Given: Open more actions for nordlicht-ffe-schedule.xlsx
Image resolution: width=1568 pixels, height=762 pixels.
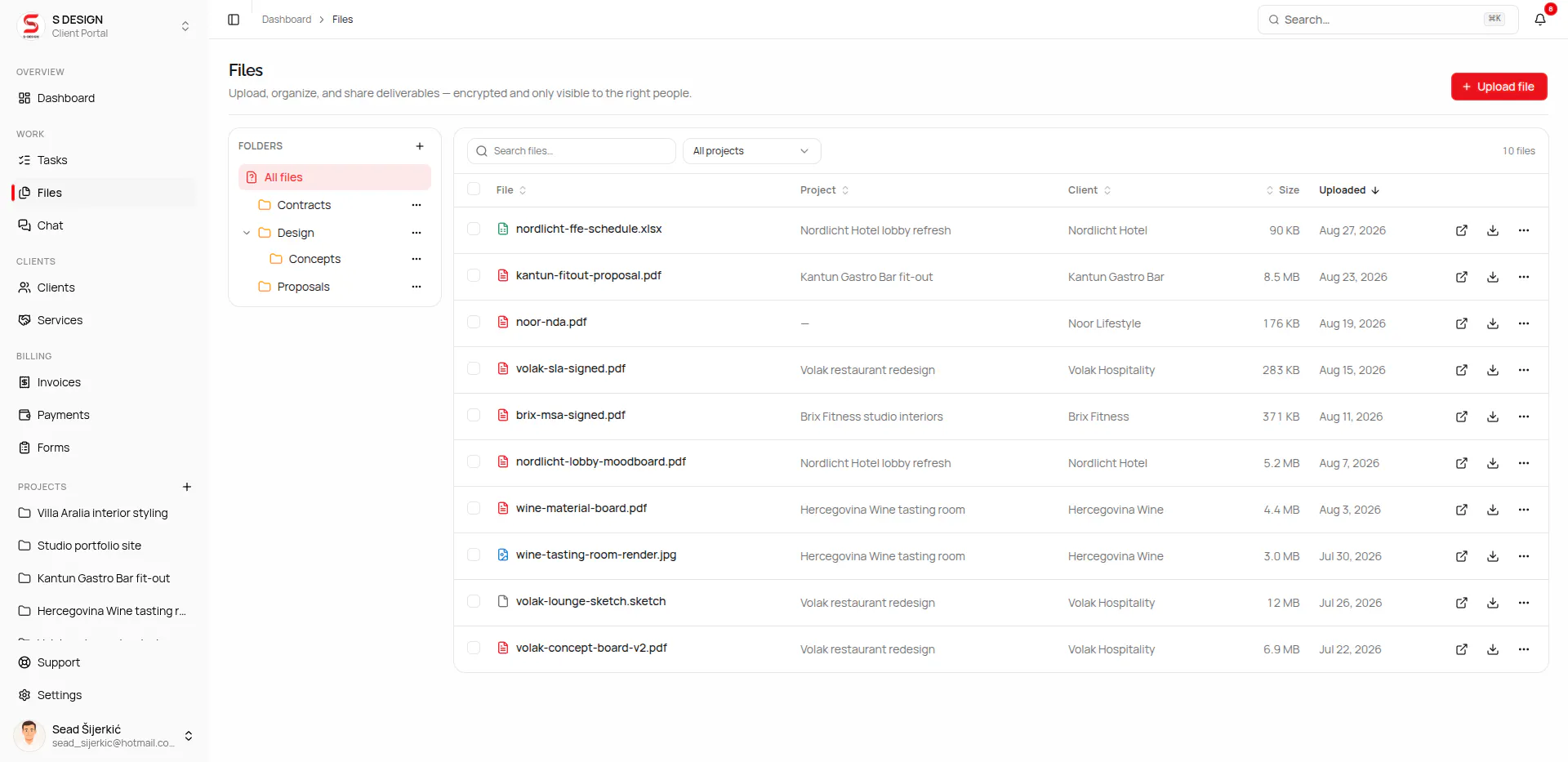Looking at the screenshot, I should click(1524, 230).
